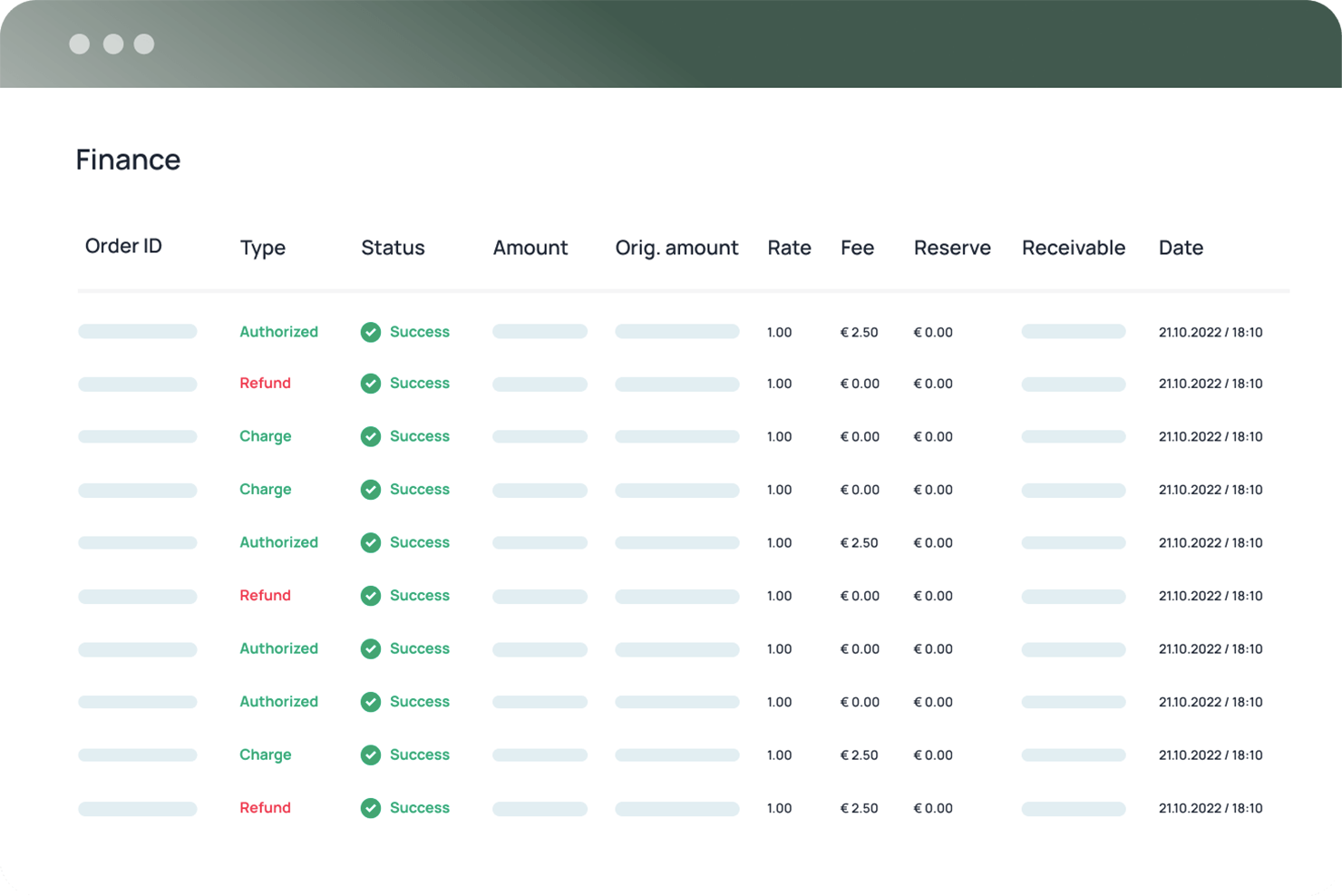Image resolution: width=1342 pixels, height=896 pixels.
Task: Click success checkmark icon in Refund row with €2.50 fee
Action: pos(371,808)
